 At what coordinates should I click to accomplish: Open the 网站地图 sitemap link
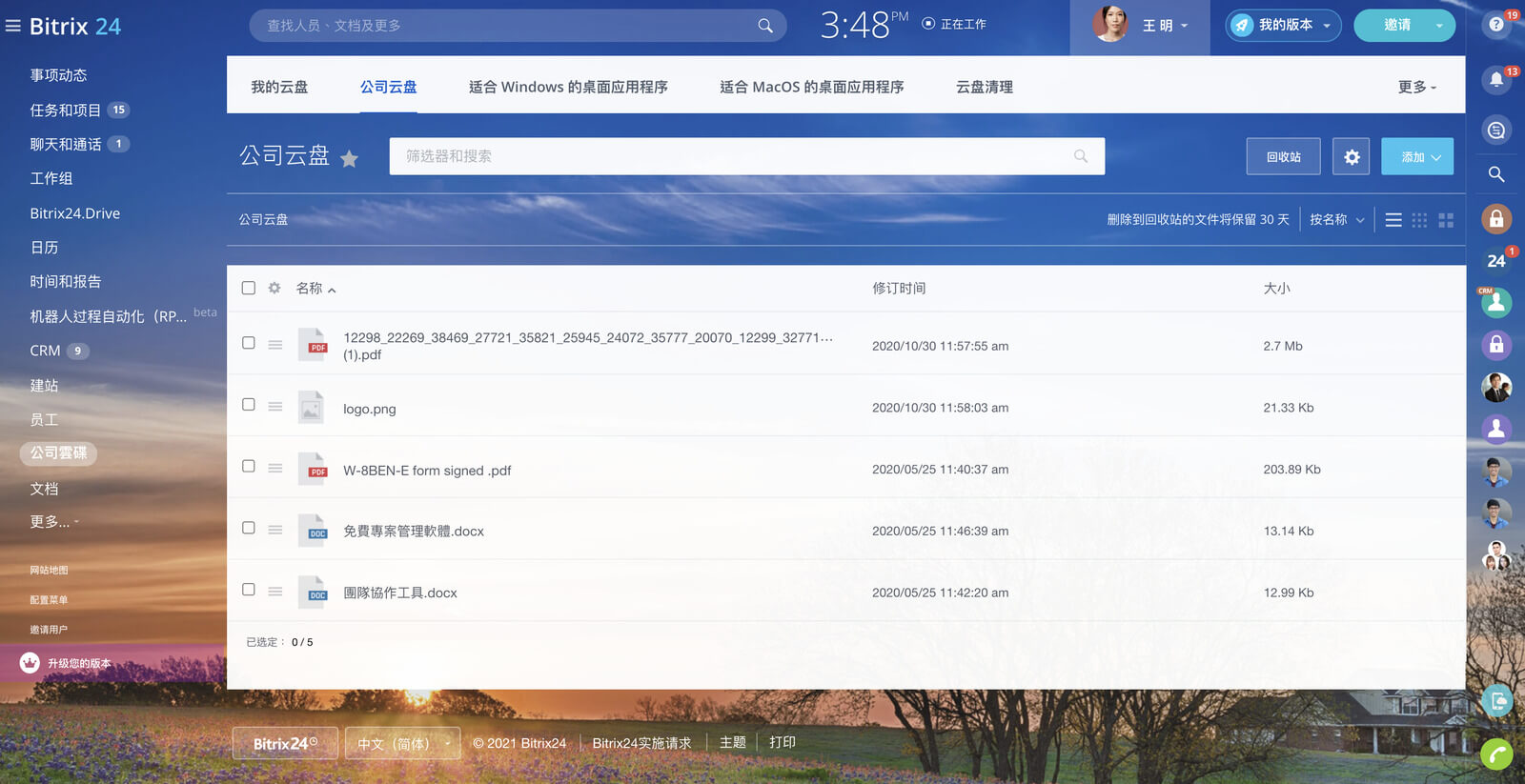point(49,570)
